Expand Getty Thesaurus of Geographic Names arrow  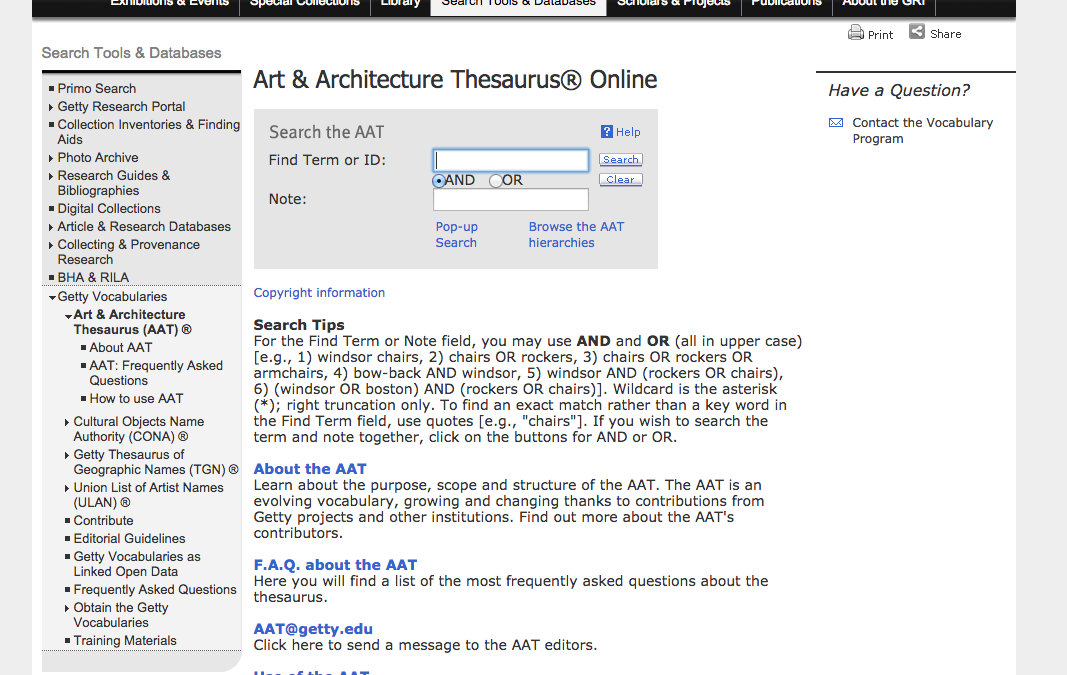(67, 455)
